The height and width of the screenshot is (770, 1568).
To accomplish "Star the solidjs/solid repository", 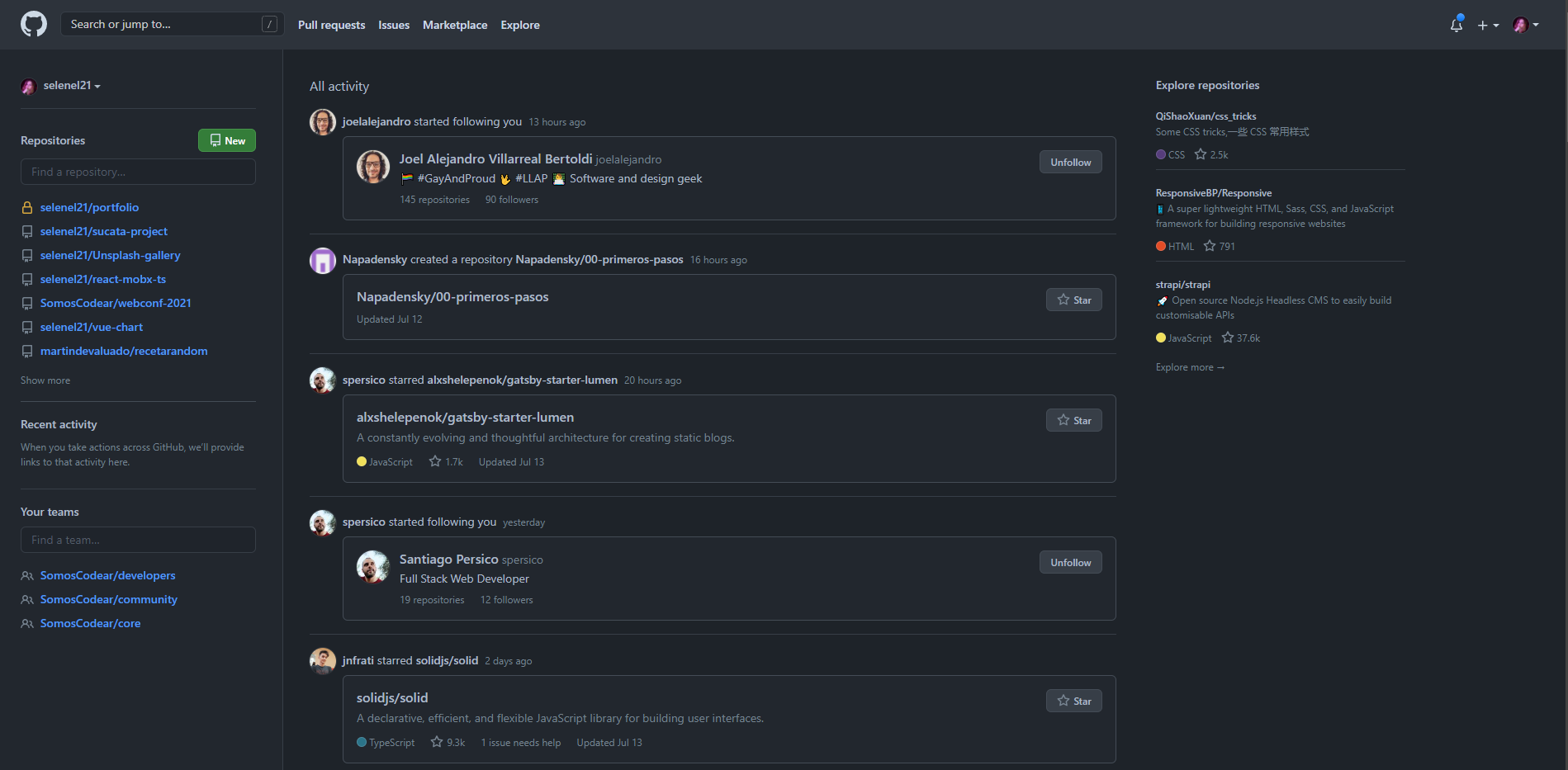I will click(x=1074, y=701).
